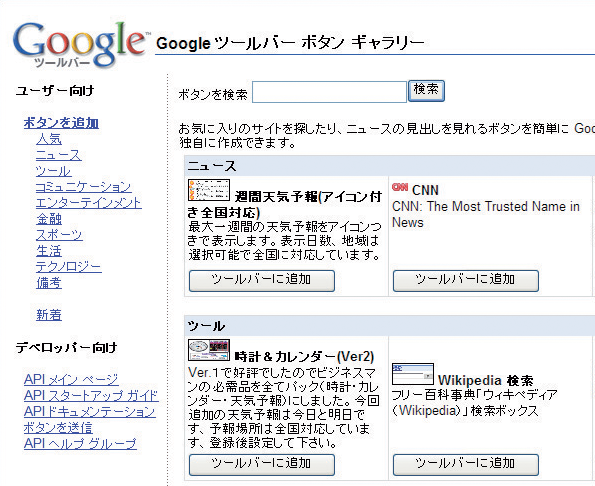This screenshot has height=486, width=595.
Task: Click the デベロッパー向け heading
Action: click(x=66, y=347)
